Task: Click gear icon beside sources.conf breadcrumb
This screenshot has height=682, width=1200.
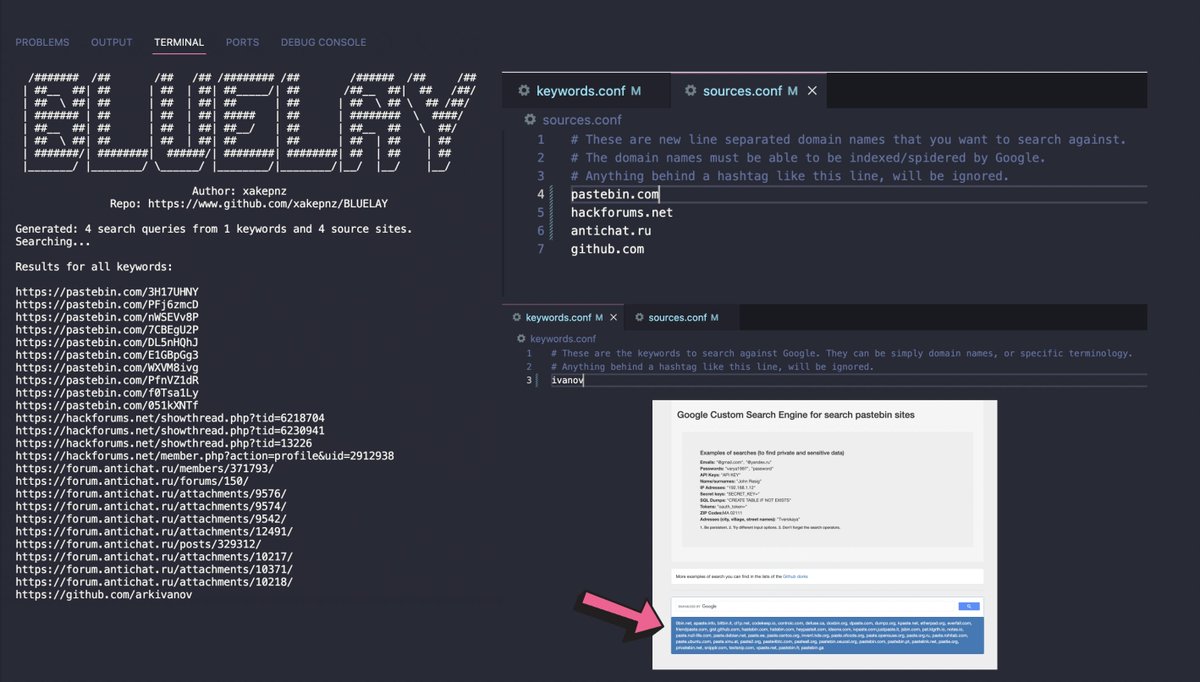Action: pos(530,120)
